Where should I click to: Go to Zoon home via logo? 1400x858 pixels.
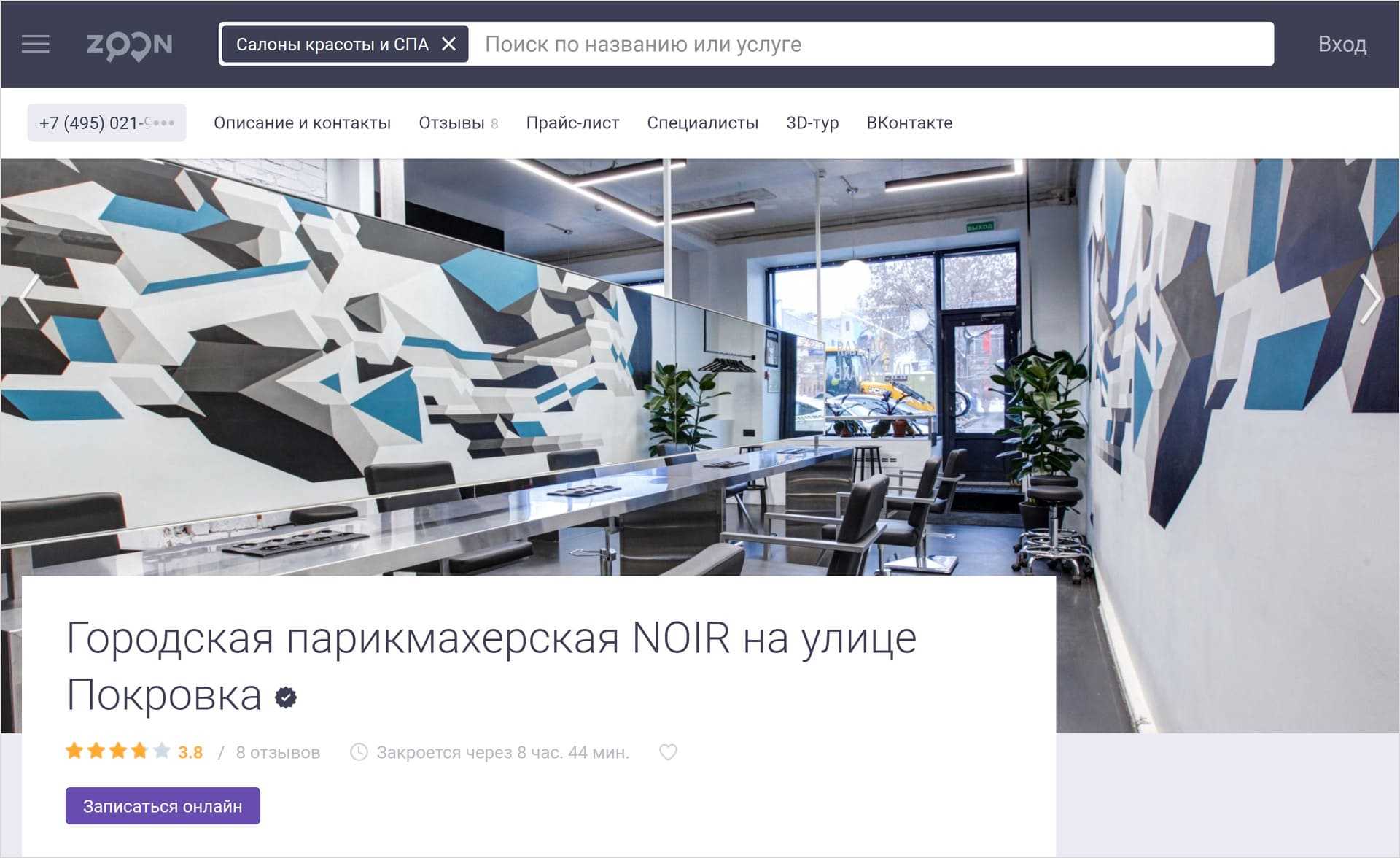[130, 46]
